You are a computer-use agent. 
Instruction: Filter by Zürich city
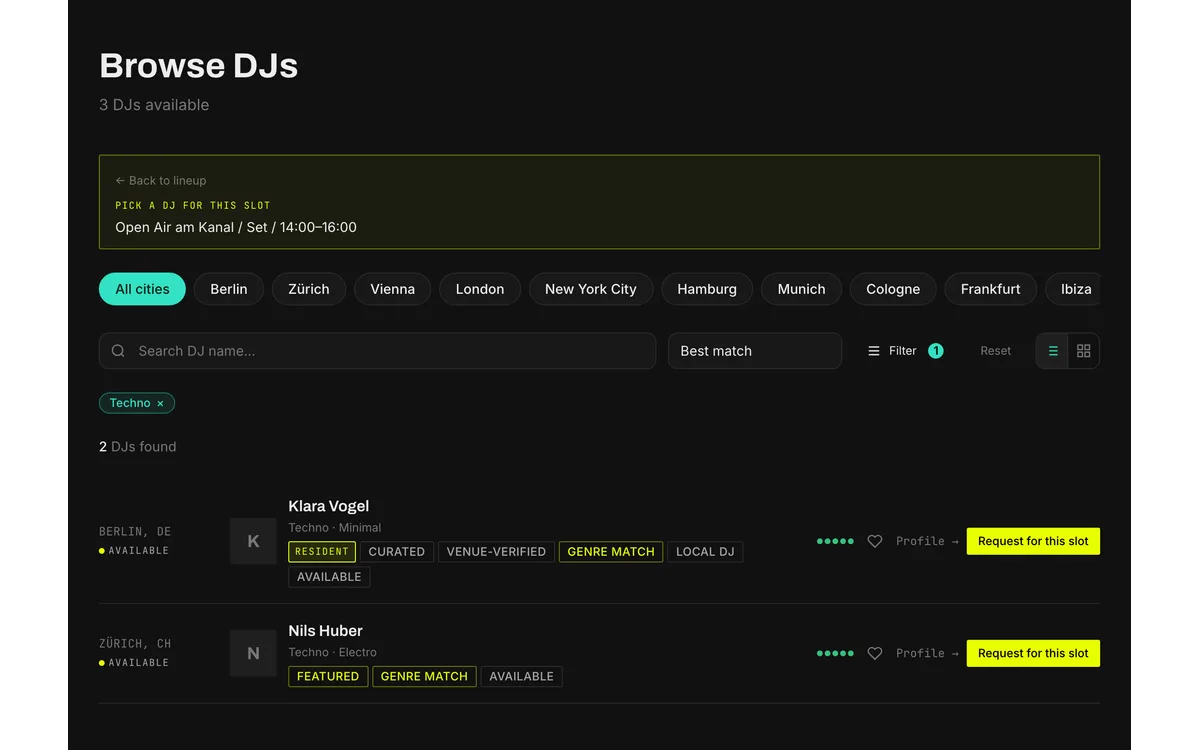(309, 289)
